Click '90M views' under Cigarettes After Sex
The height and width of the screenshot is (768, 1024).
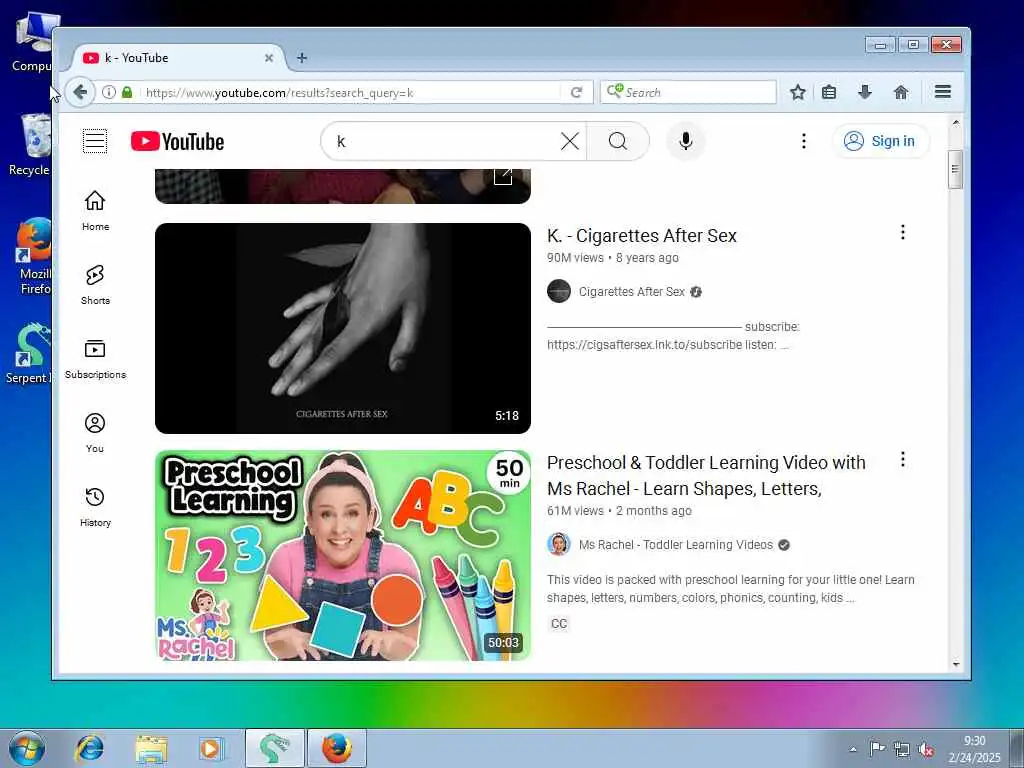pos(575,258)
